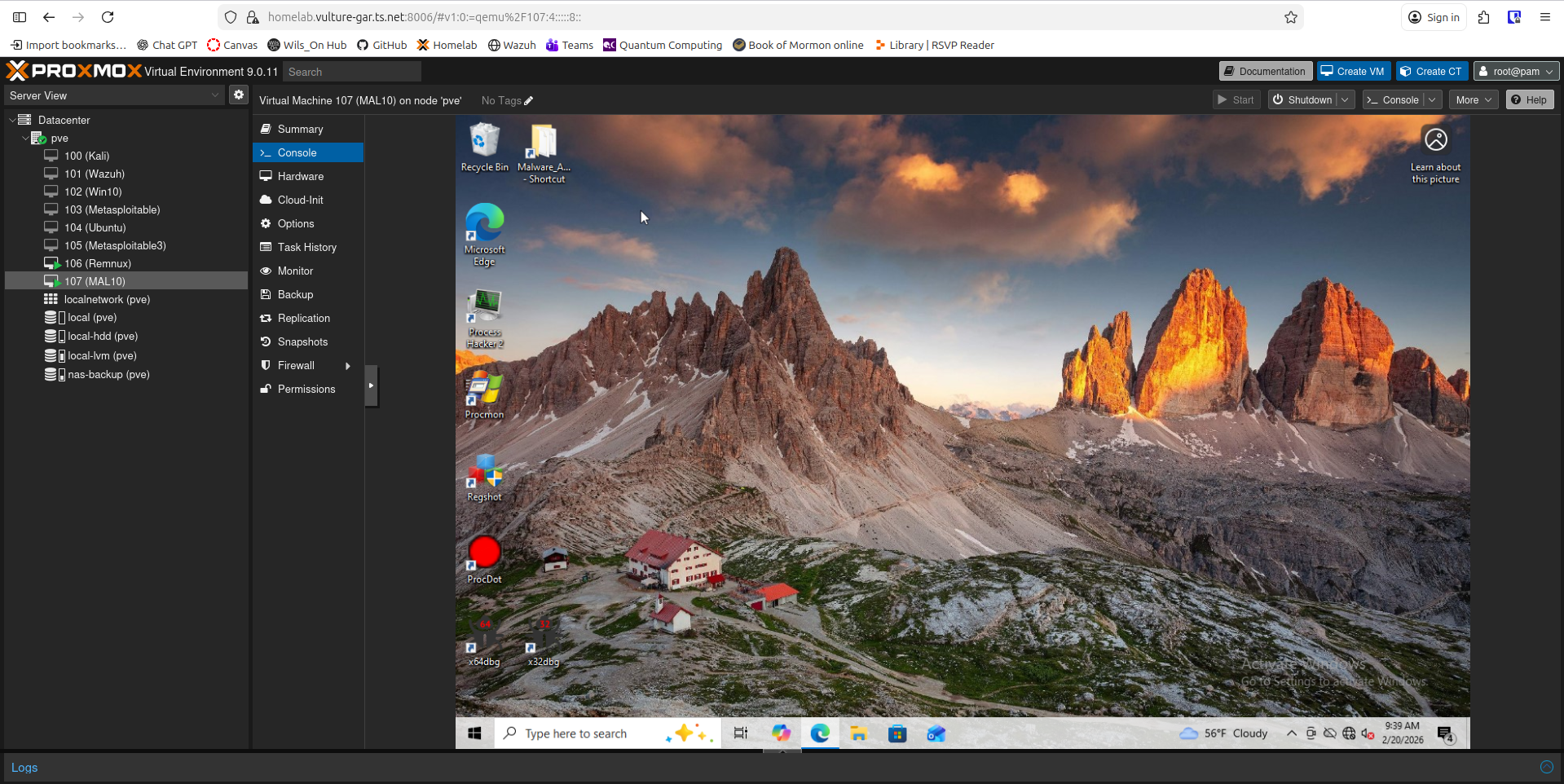This screenshot has height=784, width=1564.
Task: Open the Snapshots tab
Action: [x=308, y=341]
